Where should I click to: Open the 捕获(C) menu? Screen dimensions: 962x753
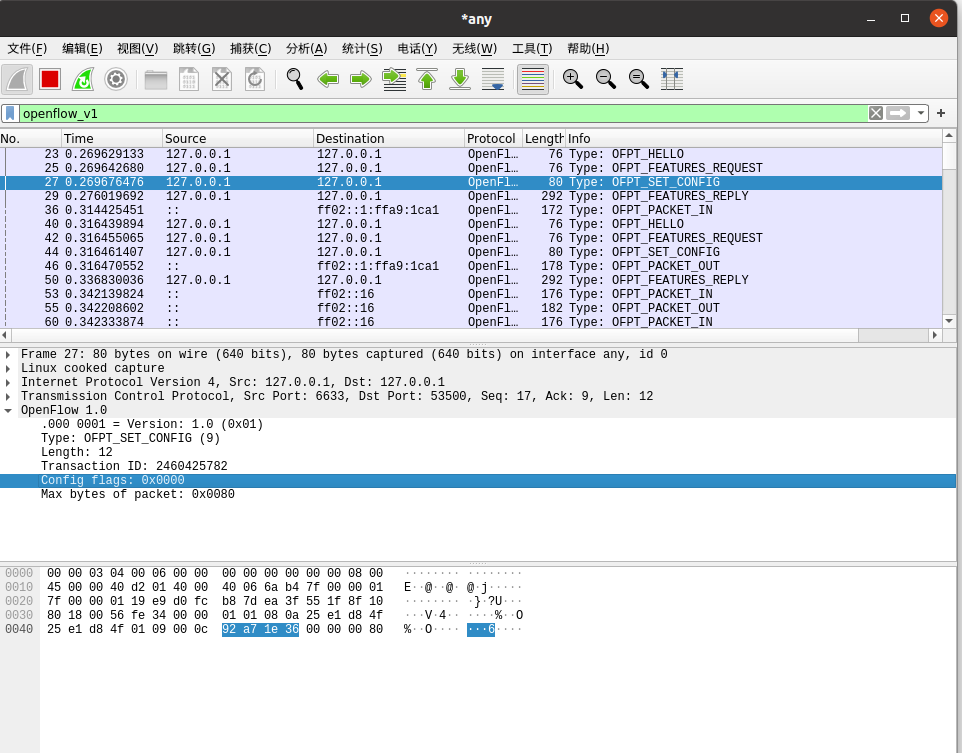point(250,48)
